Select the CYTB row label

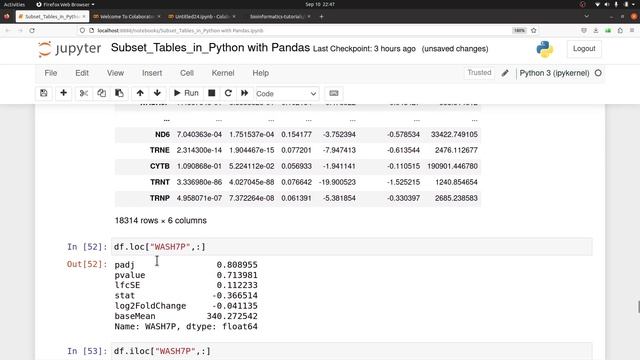pos(160,166)
